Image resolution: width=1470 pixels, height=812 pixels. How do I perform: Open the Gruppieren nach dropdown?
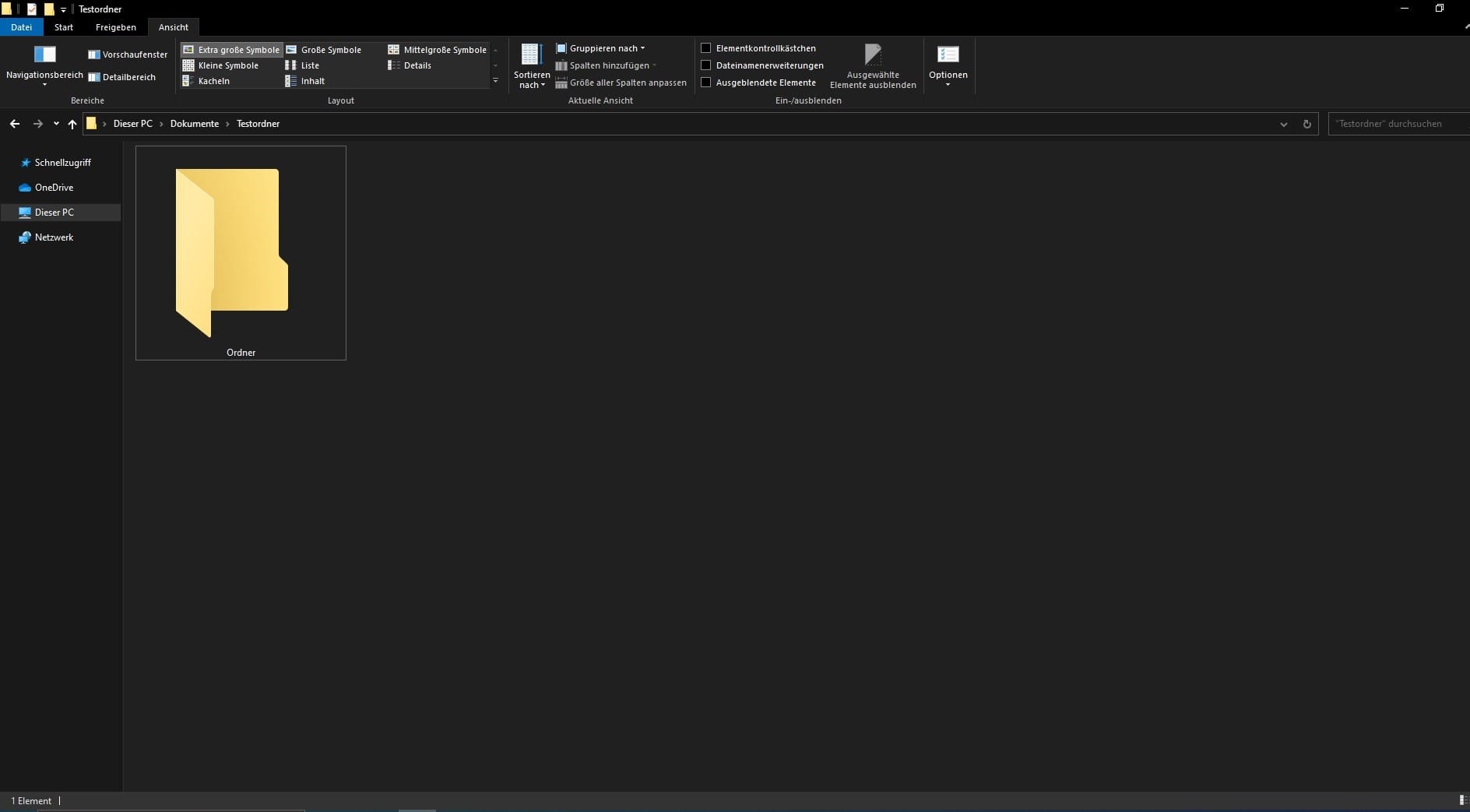(x=601, y=48)
